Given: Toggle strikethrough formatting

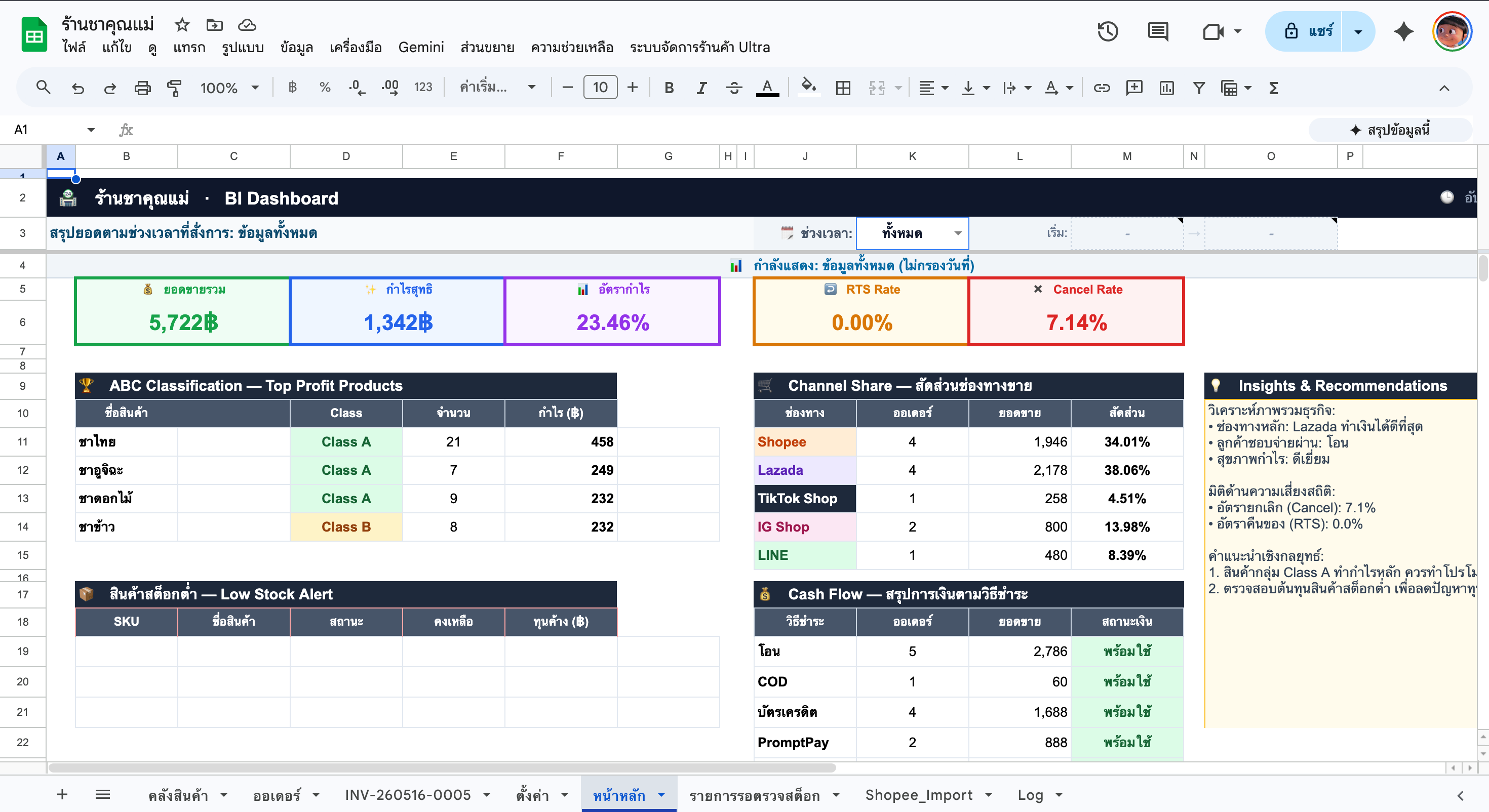Looking at the screenshot, I should pos(734,88).
